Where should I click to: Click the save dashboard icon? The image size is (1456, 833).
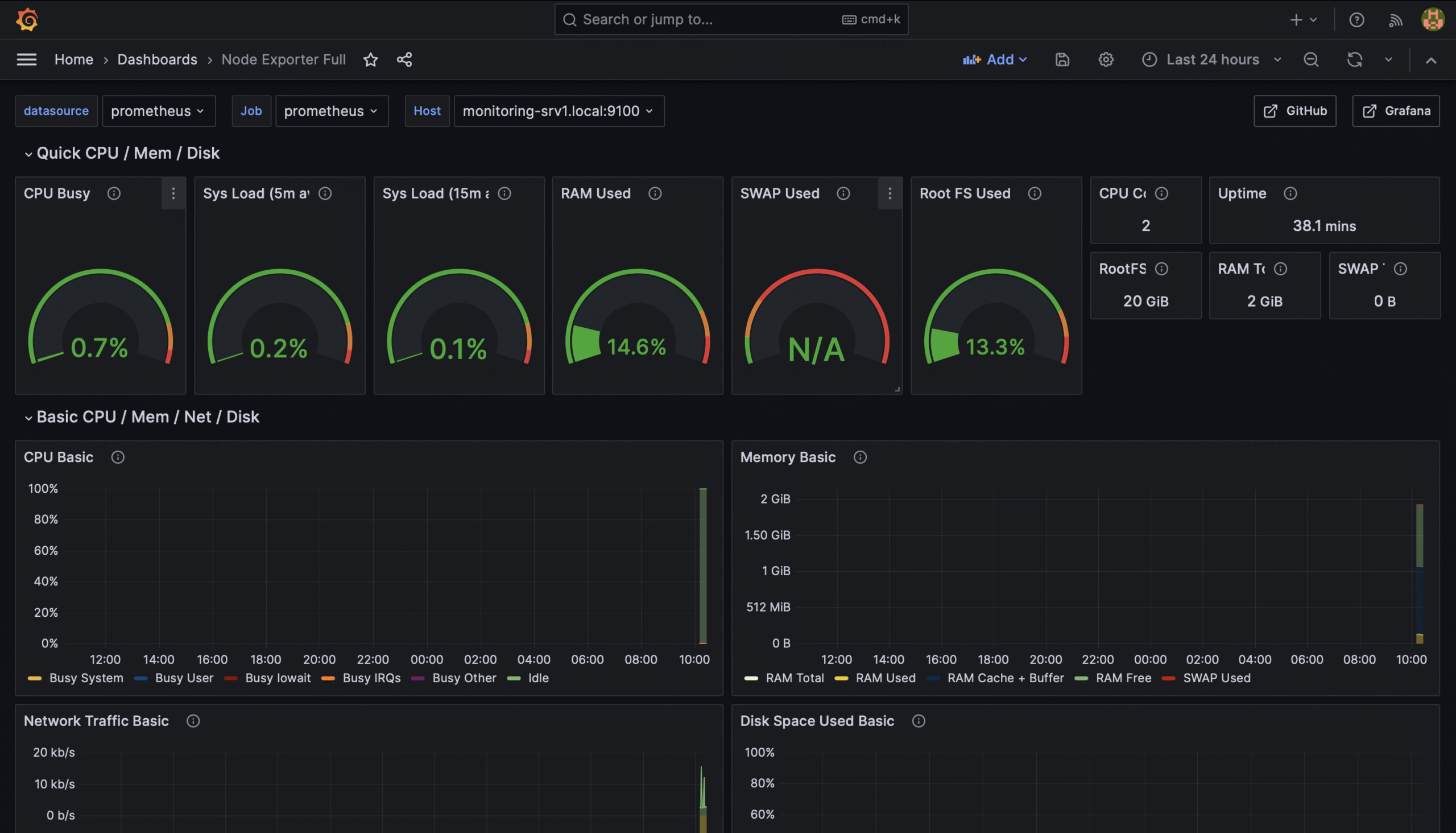(x=1062, y=60)
